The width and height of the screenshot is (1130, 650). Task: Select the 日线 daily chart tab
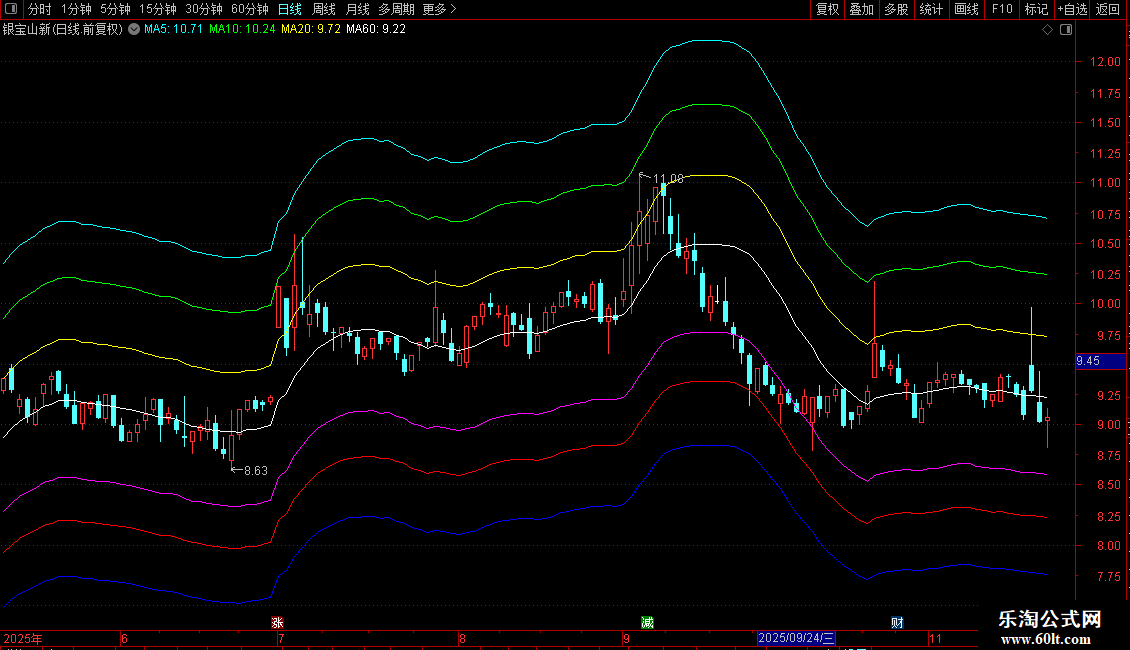(290, 9)
